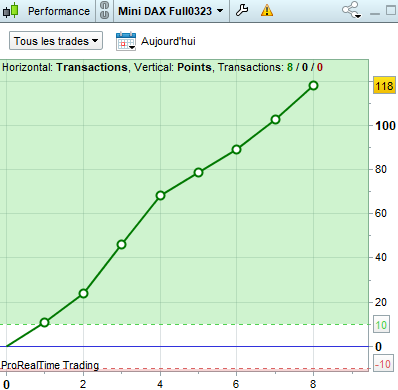This screenshot has height=390, width=398.
Task: Click the bold 0 on vertical axis
Action: pos(378,347)
